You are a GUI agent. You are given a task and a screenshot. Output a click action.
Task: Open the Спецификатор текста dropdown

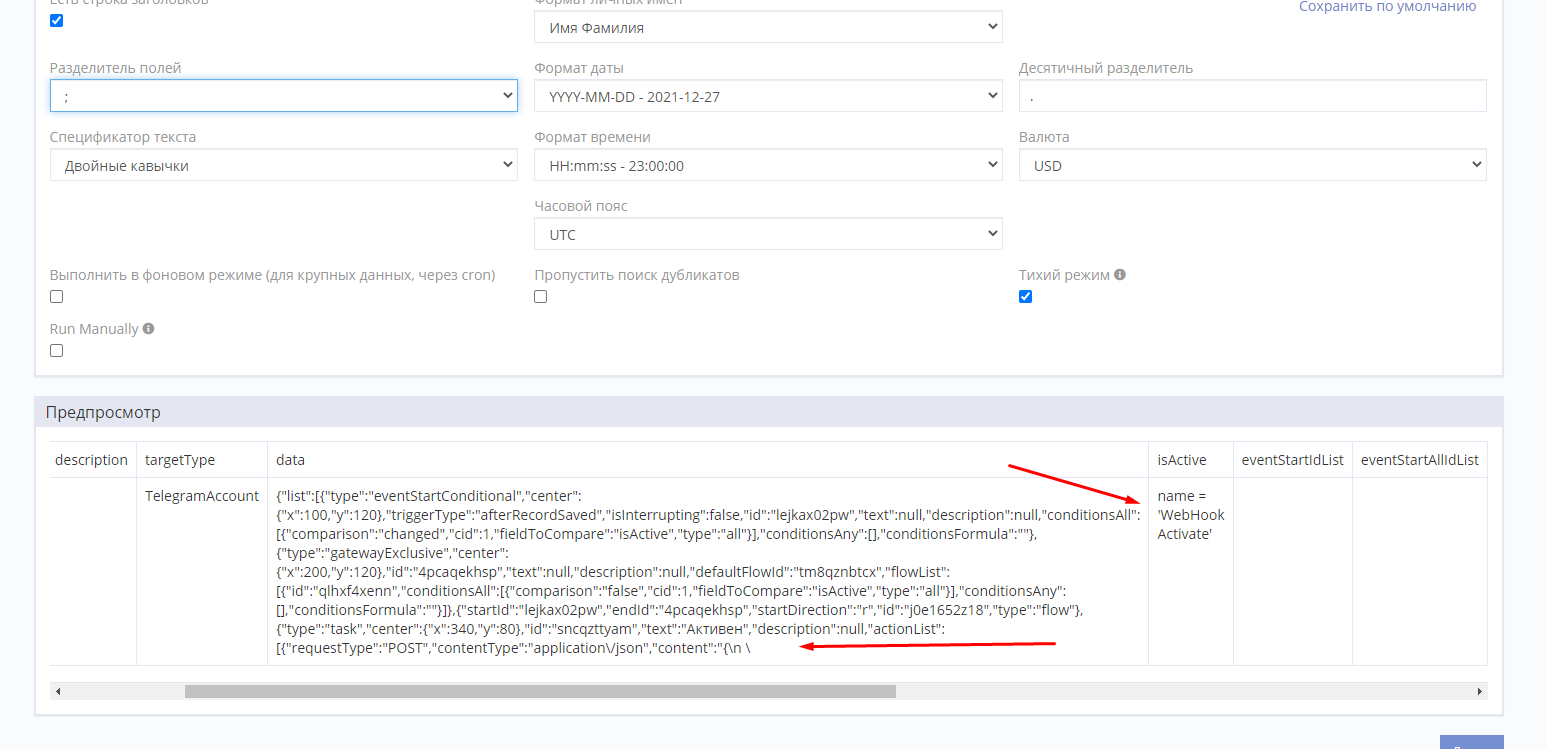(283, 165)
